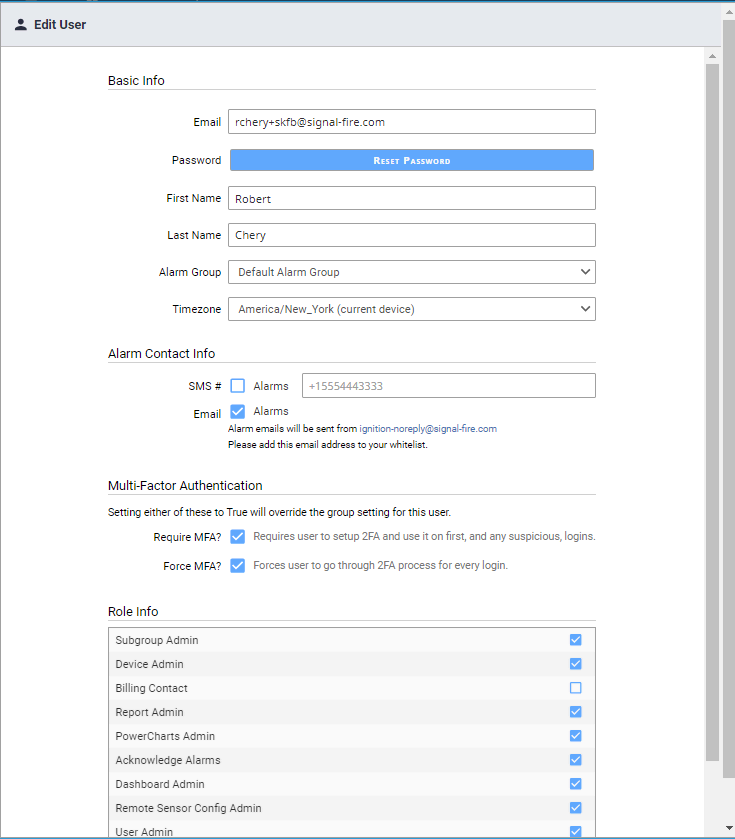The height and width of the screenshot is (839, 735).
Task: Uncheck the Remote Sensor Config Admin role
Action: click(x=576, y=808)
